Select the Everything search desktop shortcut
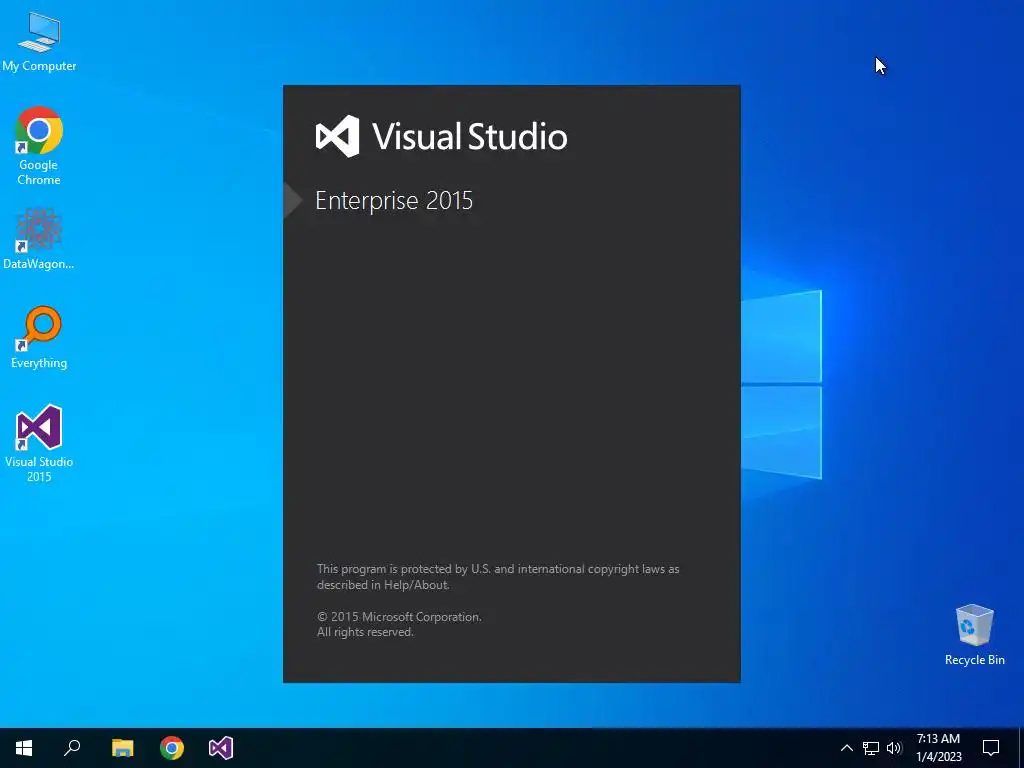The height and width of the screenshot is (768, 1024). pyautogui.click(x=39, y=337)
